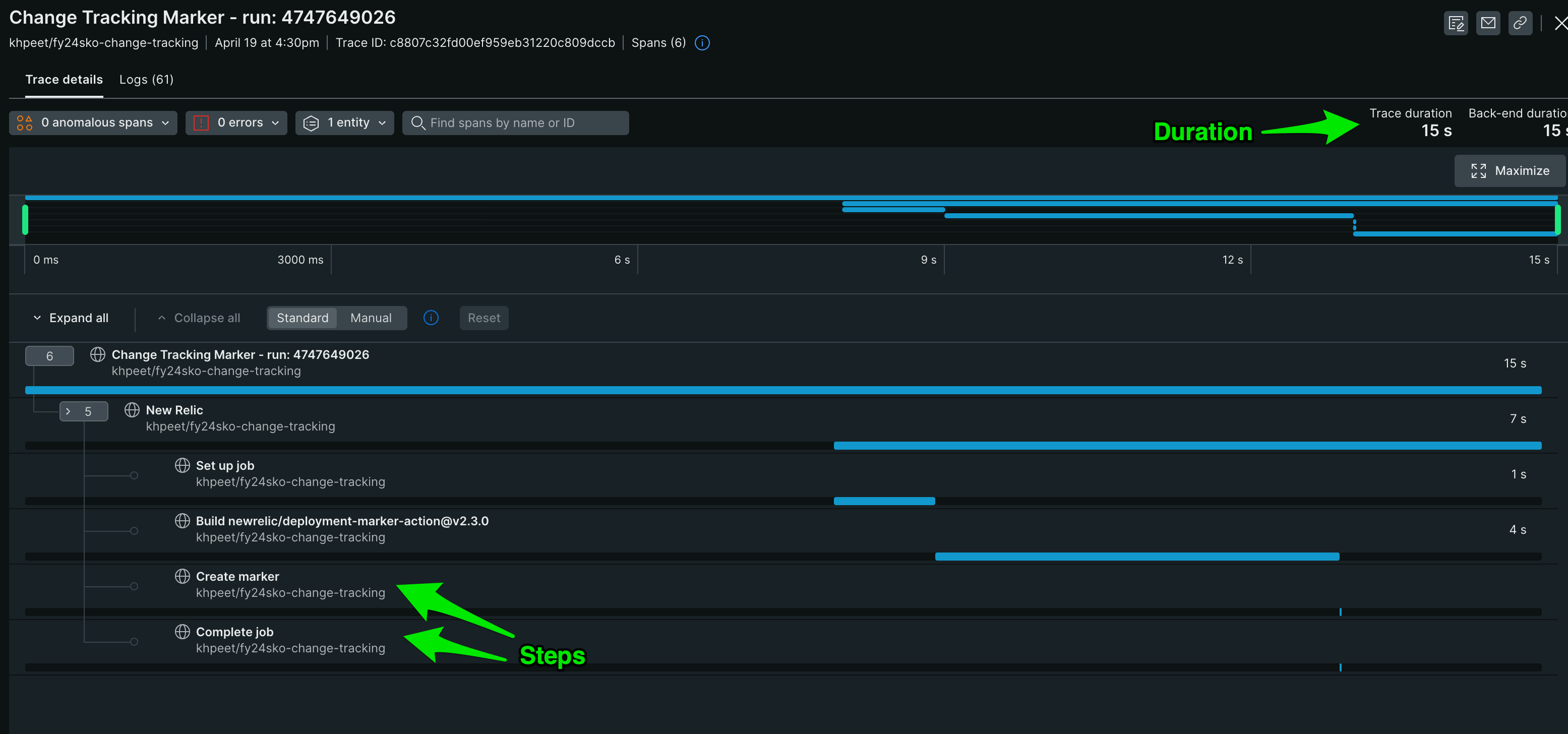Viewport: 1568px width, 734px height.
Task: Click the envelope email share icon
Action: click(x=1488, y=23)
